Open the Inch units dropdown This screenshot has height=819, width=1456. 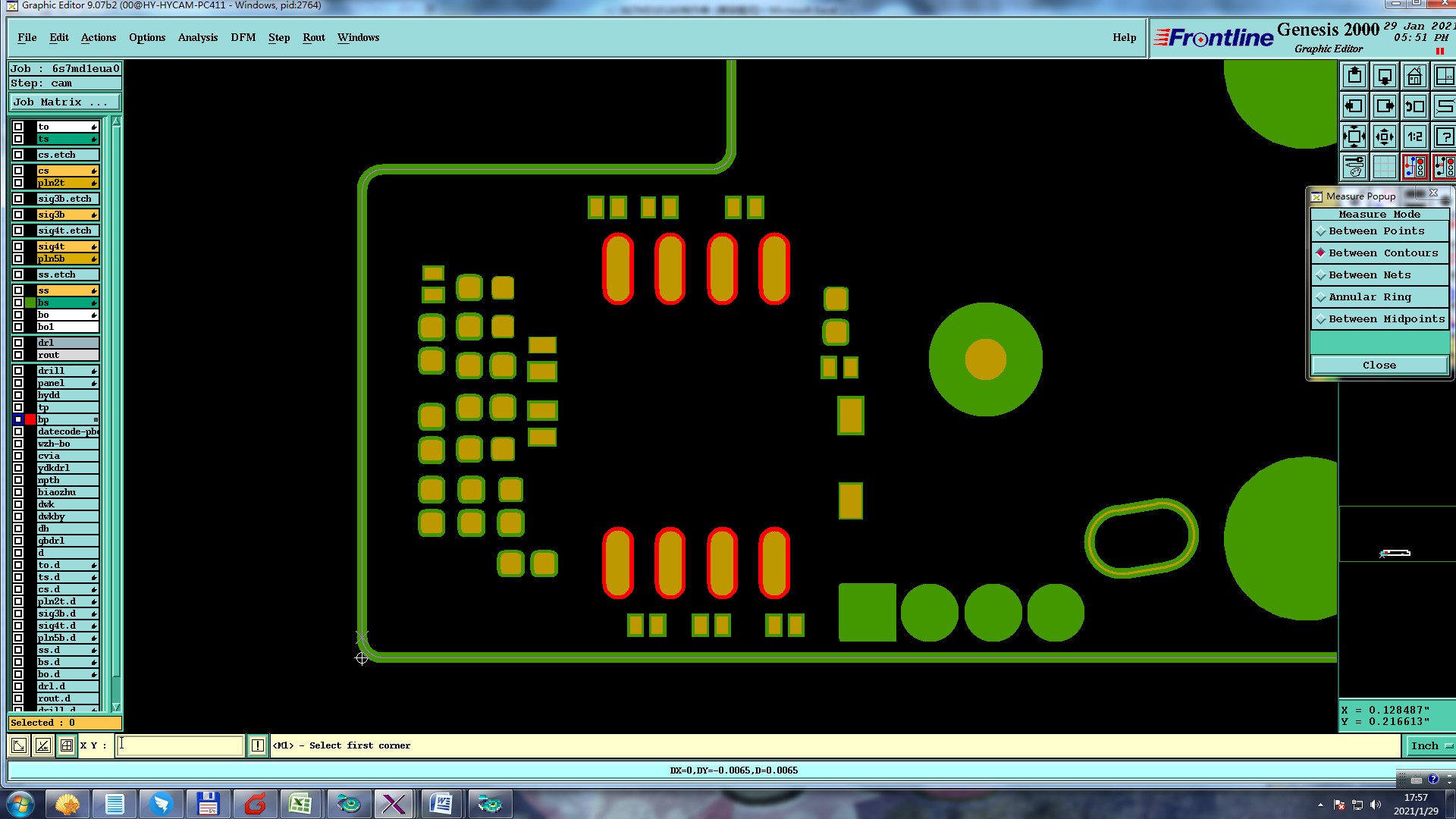[x=1429, y=746]
